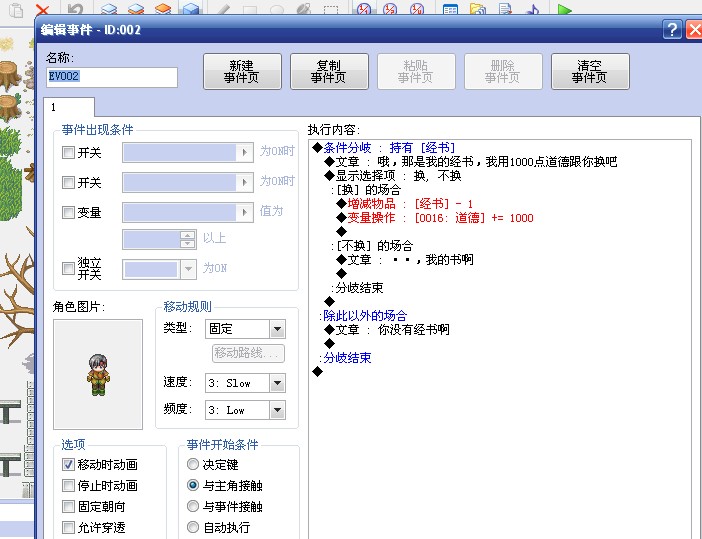Enable the 变量 condition checkbox
Image resolution: width=702 pixels, height=539 pixels.
point(68,212)
